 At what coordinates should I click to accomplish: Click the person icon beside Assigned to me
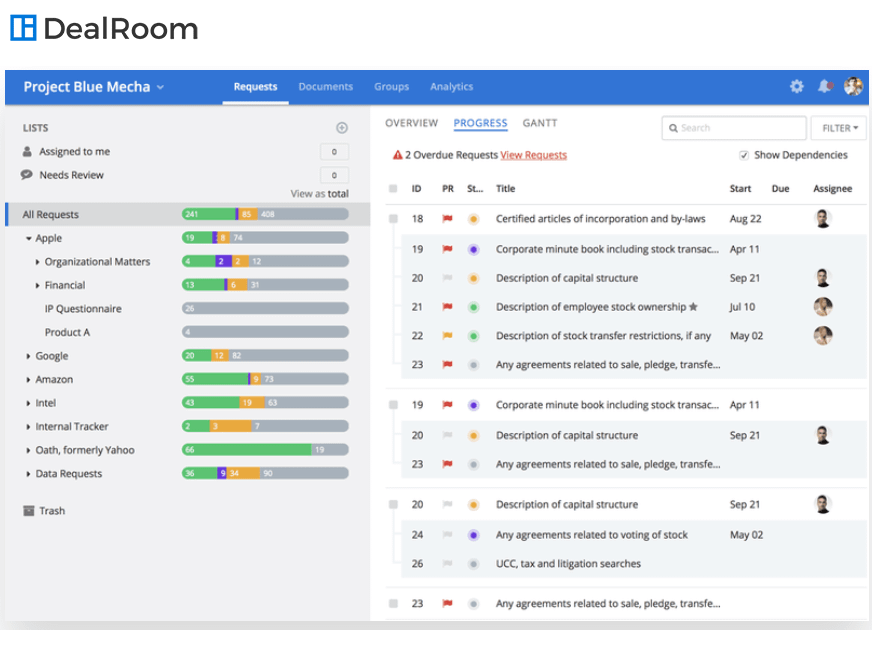tap(27, 151)
